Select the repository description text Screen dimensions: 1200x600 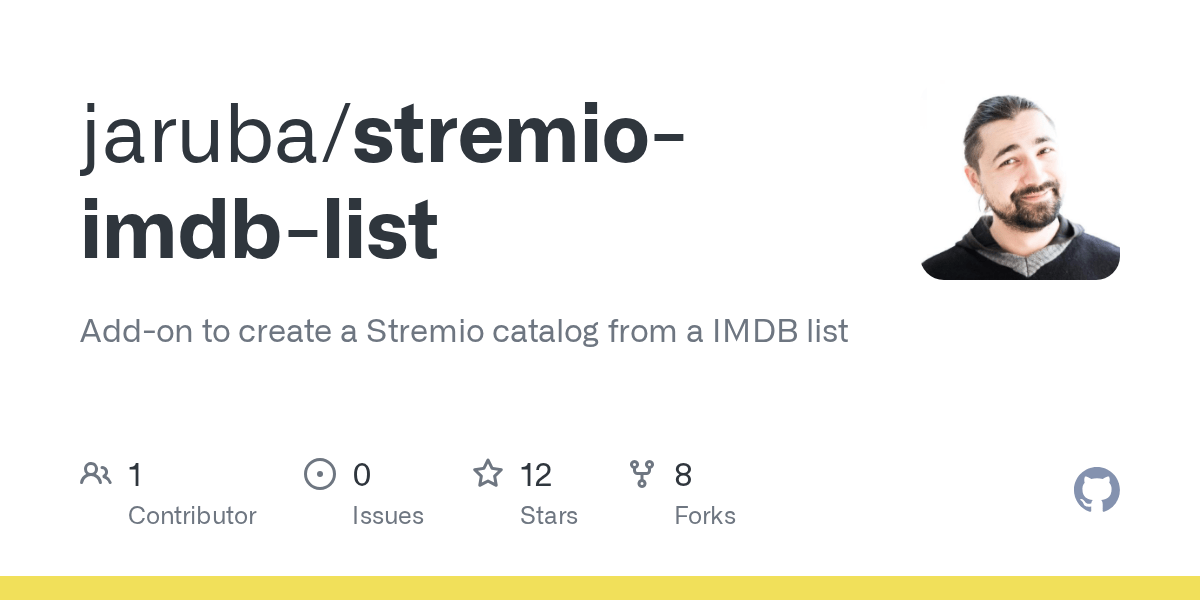point(464,331)
